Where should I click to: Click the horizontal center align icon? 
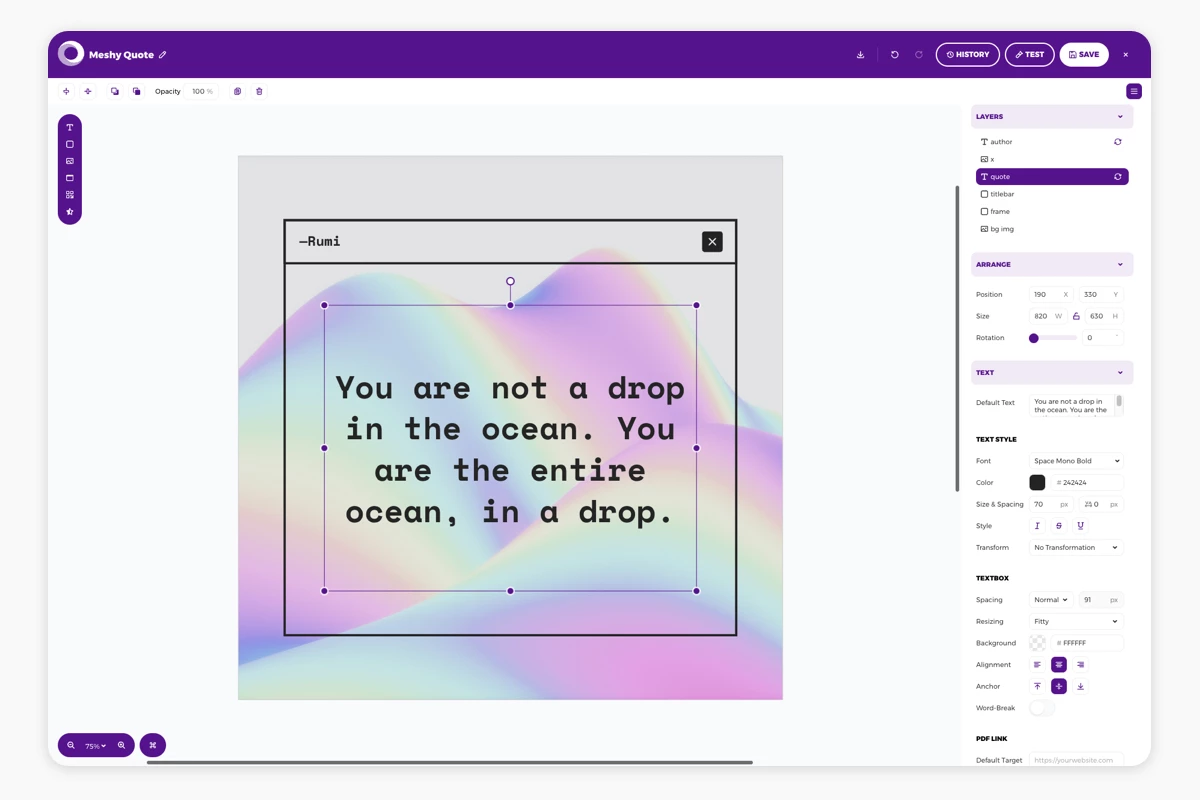66,91
